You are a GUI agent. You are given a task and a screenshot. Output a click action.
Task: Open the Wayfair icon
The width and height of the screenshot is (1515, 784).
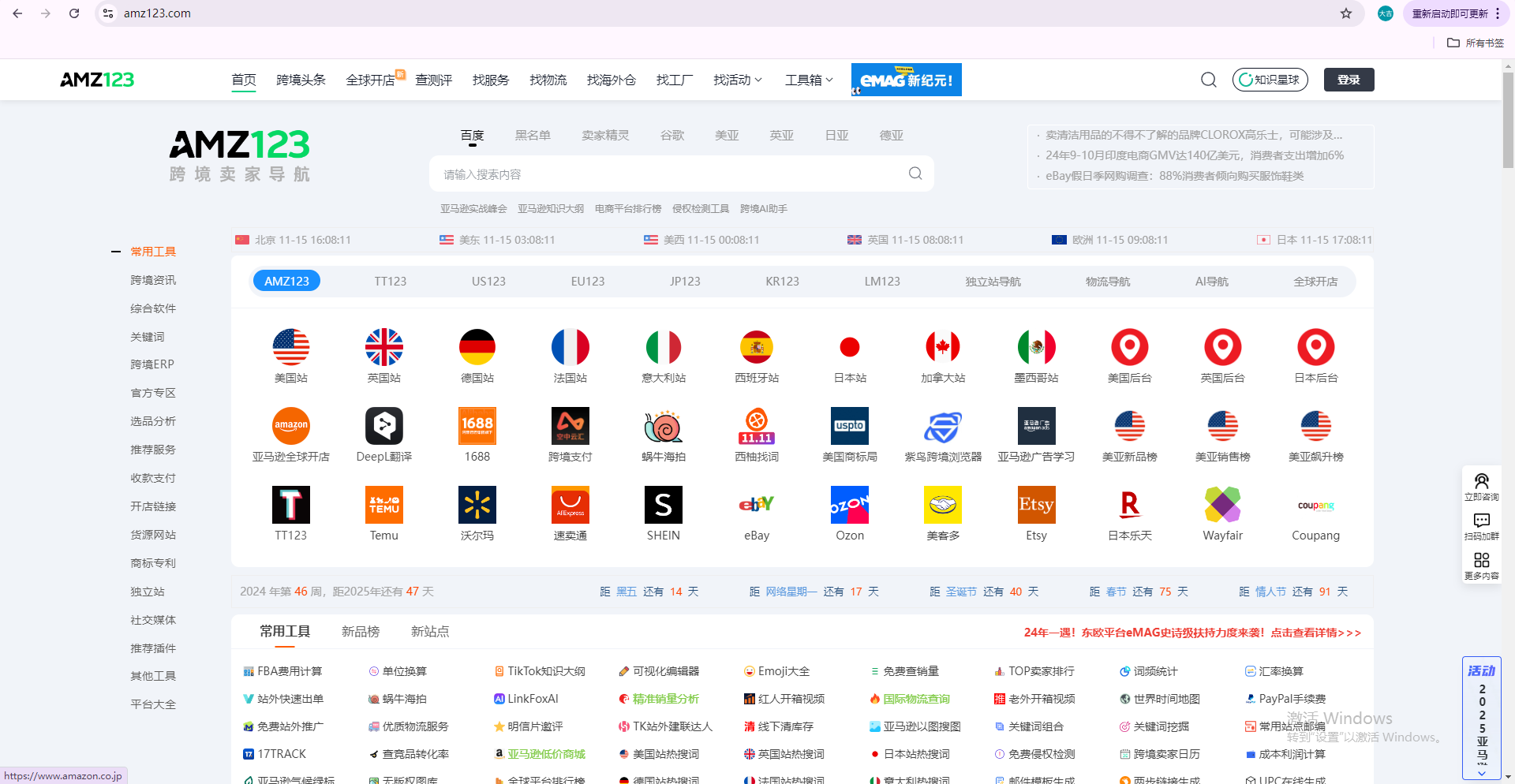coord(1222,505)
